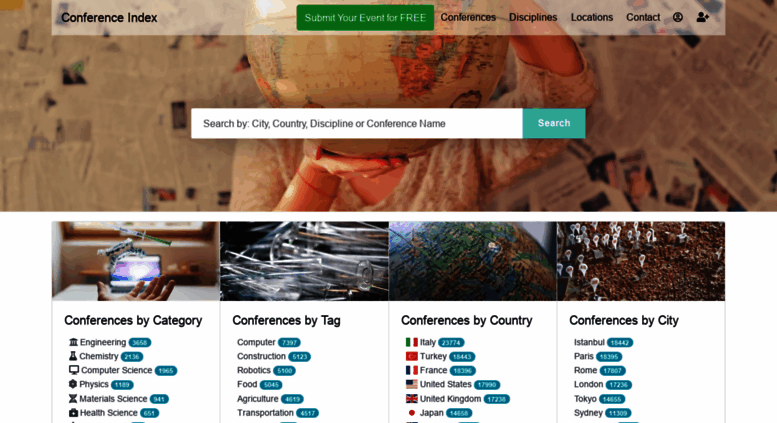The height and width of the screenshot is (423, 777).
Task: Open the Conferences menu item
Action: click(x=468, y=17)
